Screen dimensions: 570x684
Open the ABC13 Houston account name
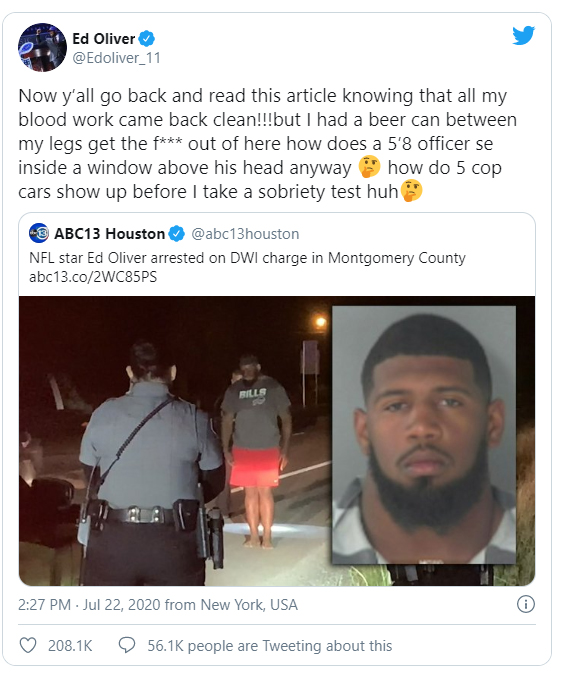point(109,234)
